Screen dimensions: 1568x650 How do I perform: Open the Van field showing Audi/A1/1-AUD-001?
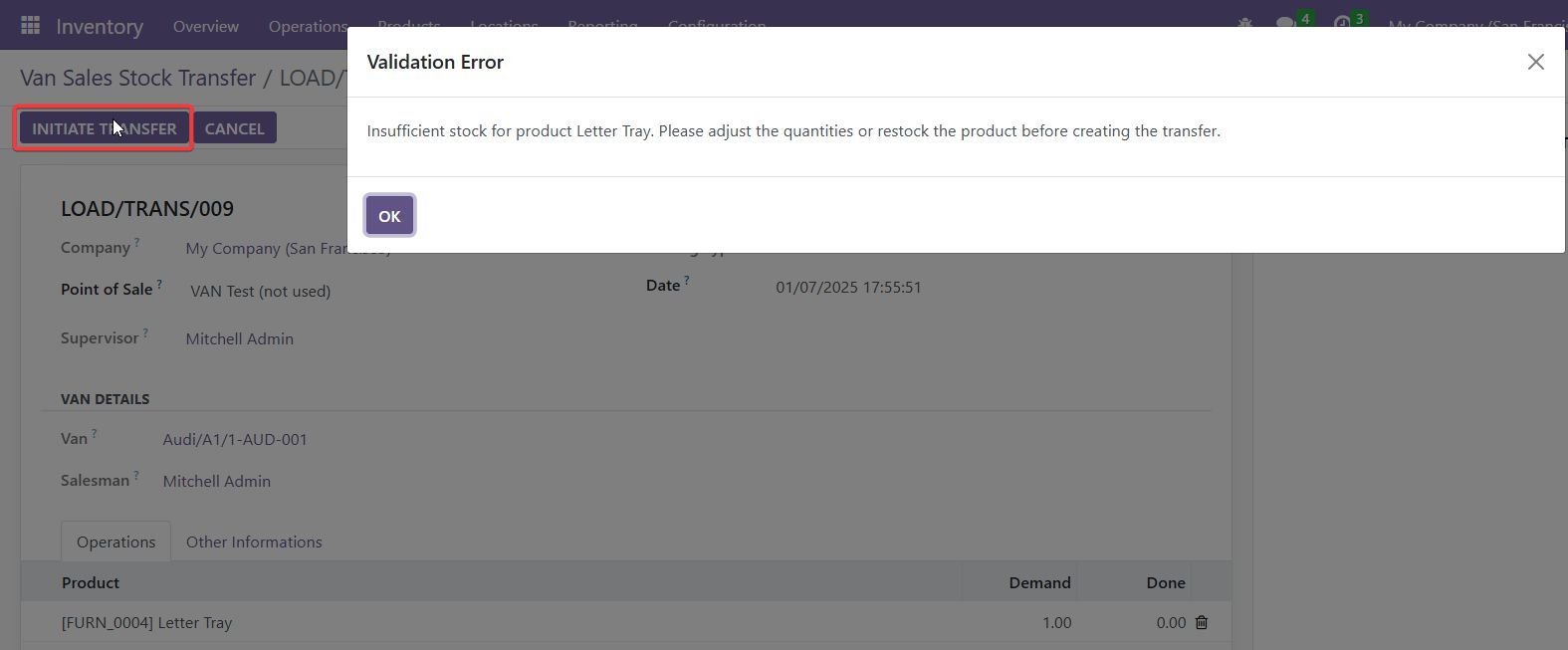[x=235, y=439]
